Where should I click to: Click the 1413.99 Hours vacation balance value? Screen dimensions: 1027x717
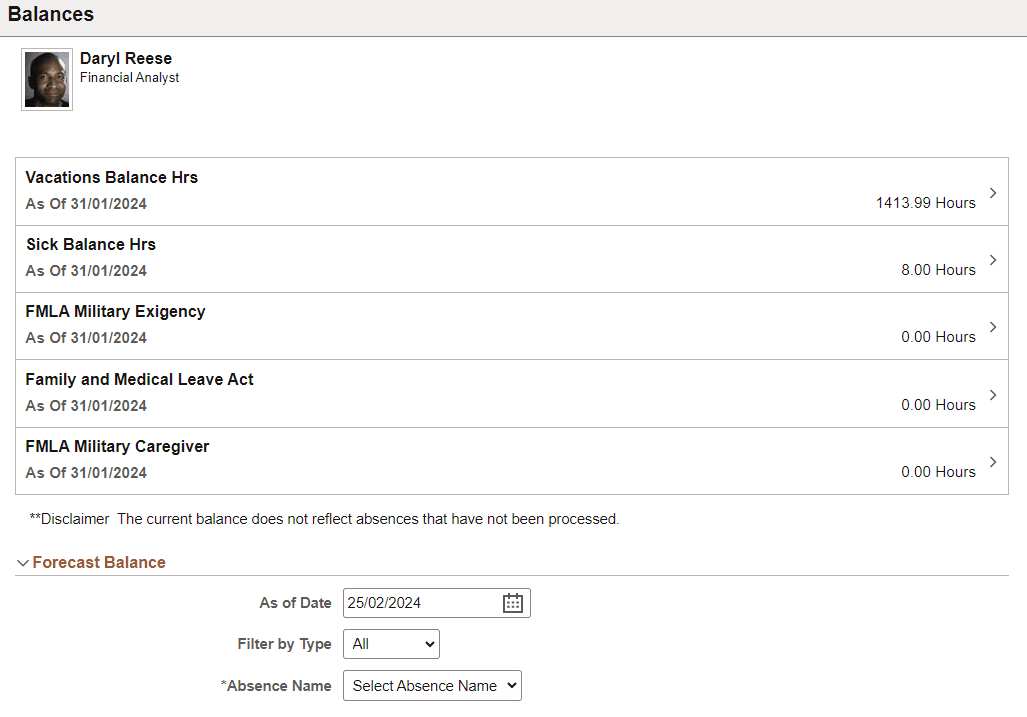(x=925, y=203)
